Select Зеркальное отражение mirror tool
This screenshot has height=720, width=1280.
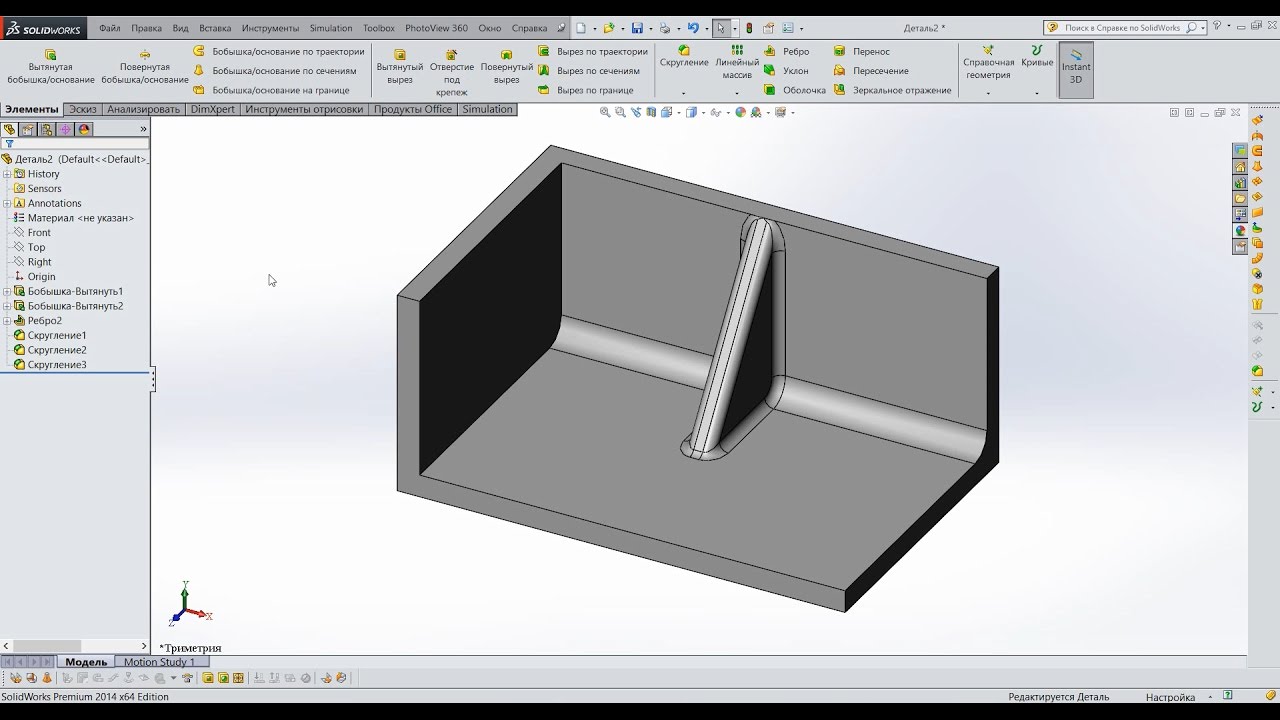pos(892,90)
